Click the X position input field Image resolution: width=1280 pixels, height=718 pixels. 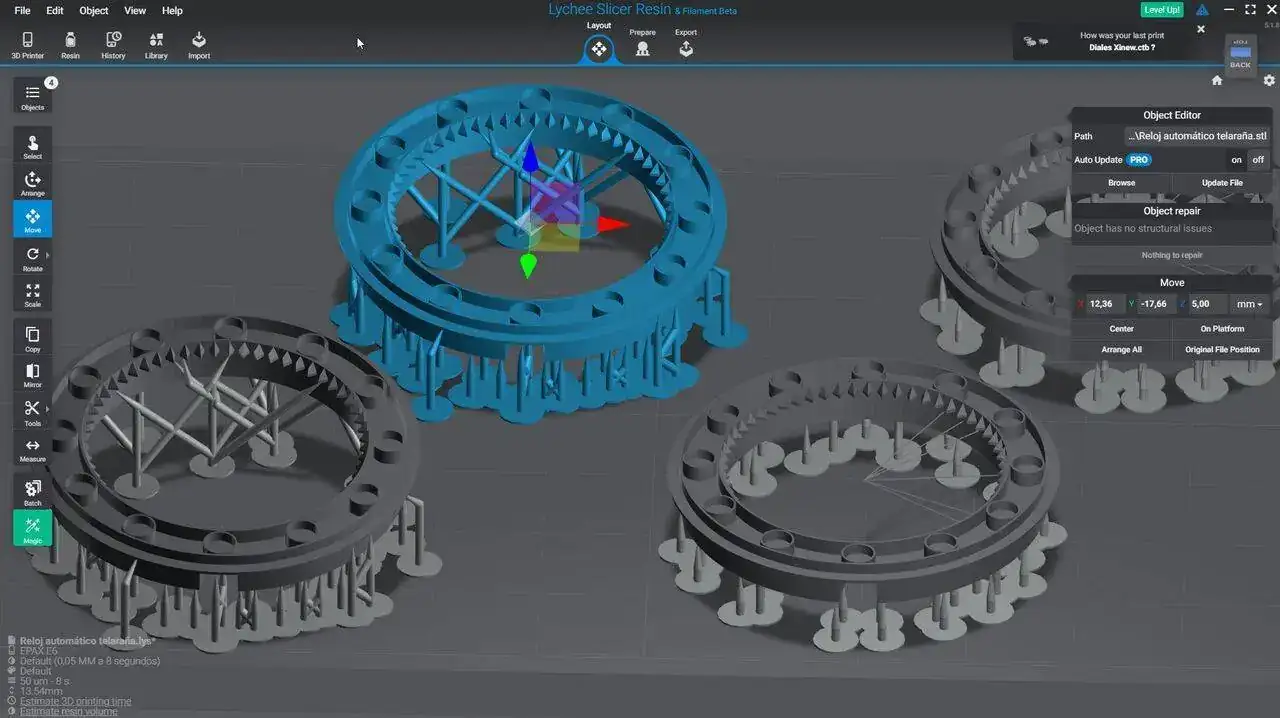1102,304
